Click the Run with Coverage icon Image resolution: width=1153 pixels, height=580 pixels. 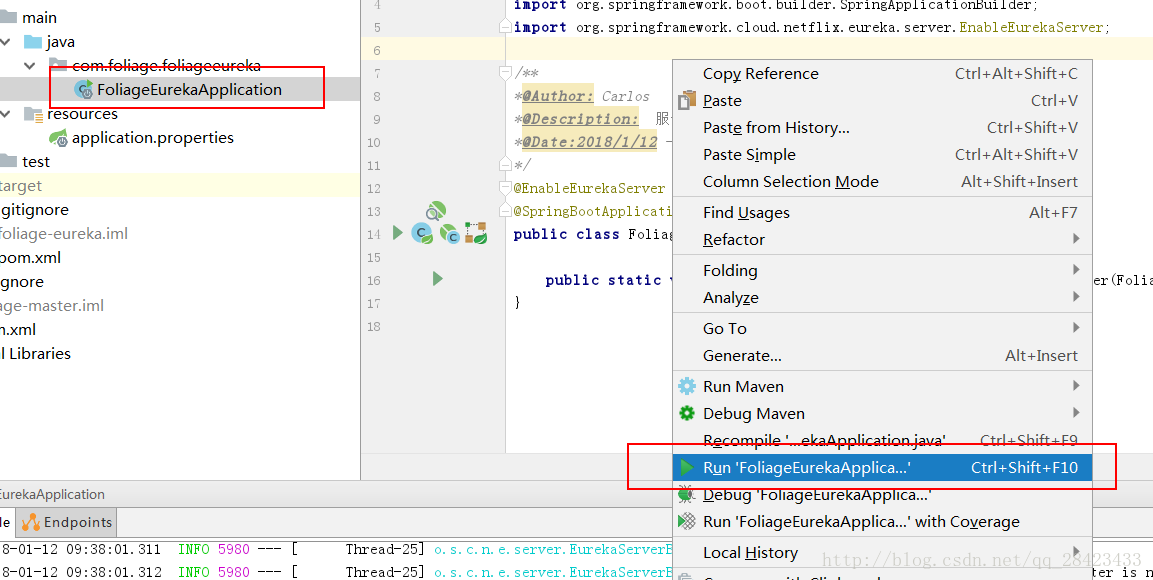687,521
